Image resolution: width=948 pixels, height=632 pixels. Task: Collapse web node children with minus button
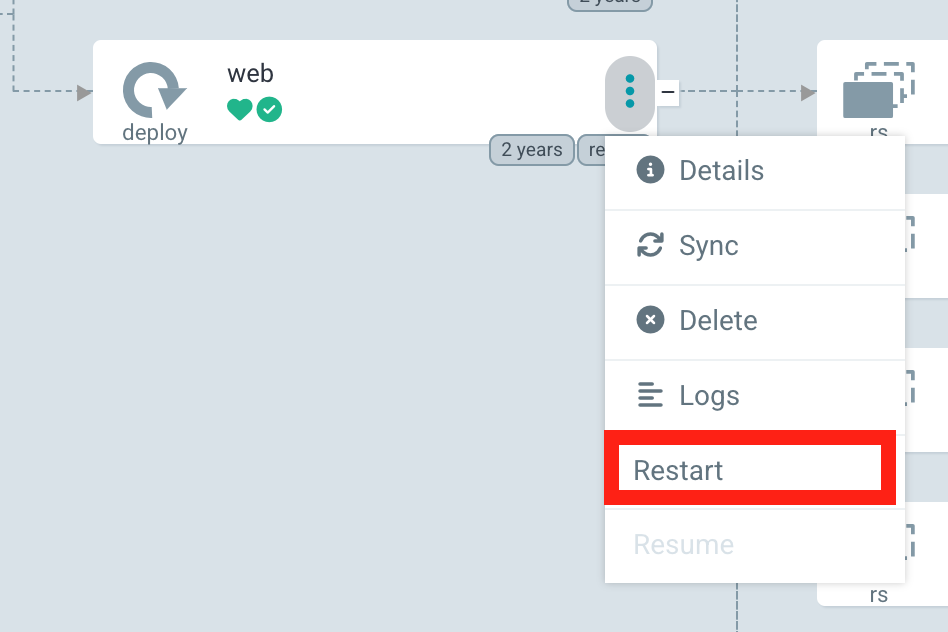668,93
